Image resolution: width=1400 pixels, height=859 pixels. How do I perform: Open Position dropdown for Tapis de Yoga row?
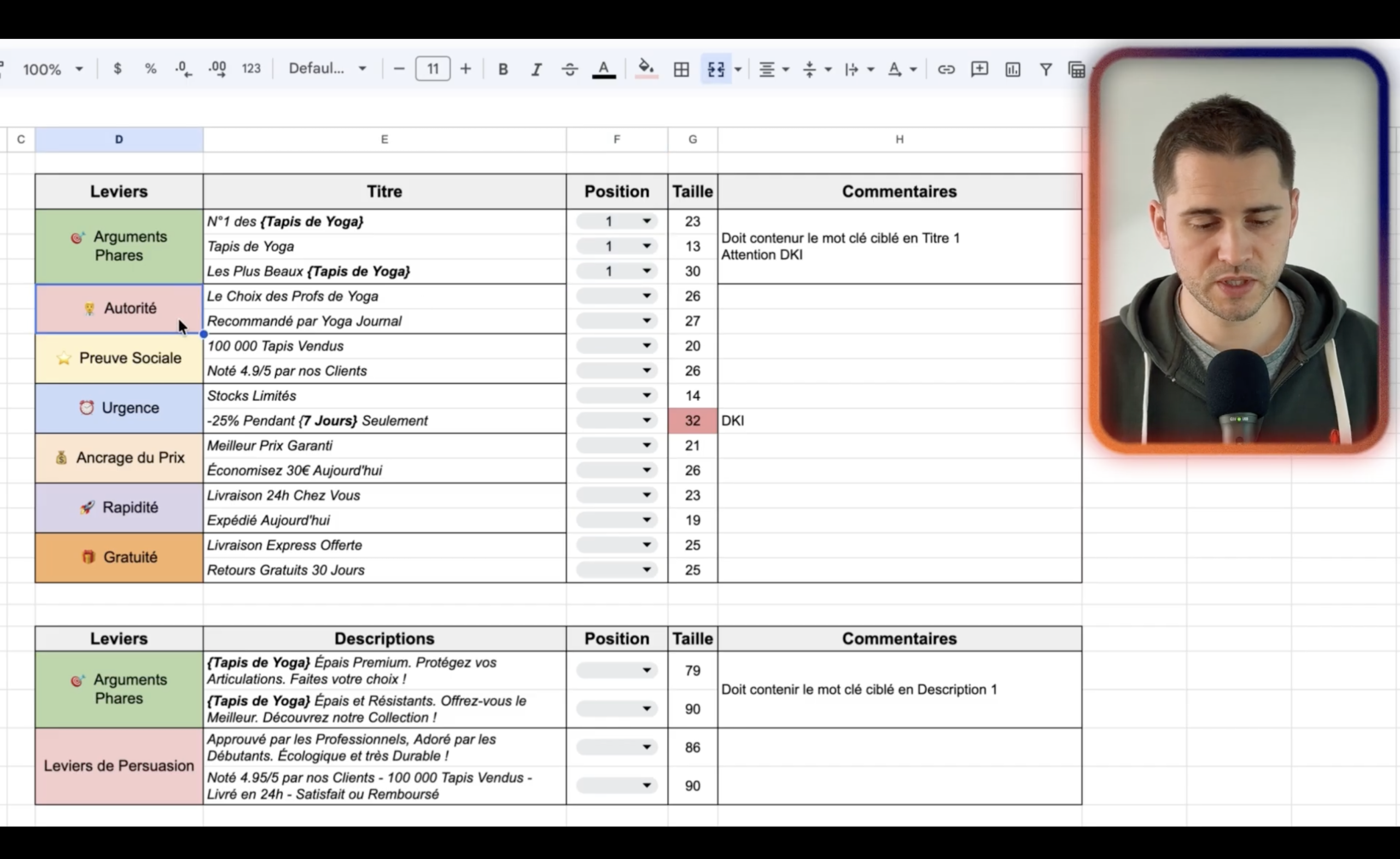point(616,246)
